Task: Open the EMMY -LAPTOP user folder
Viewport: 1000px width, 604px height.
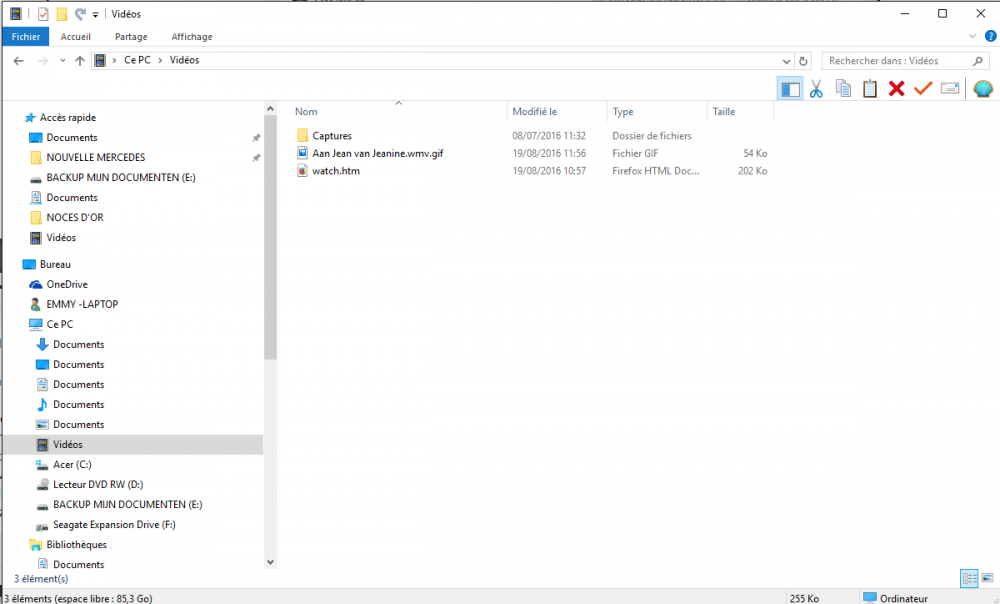Action: pyautogui.click(x=82, y=304)
